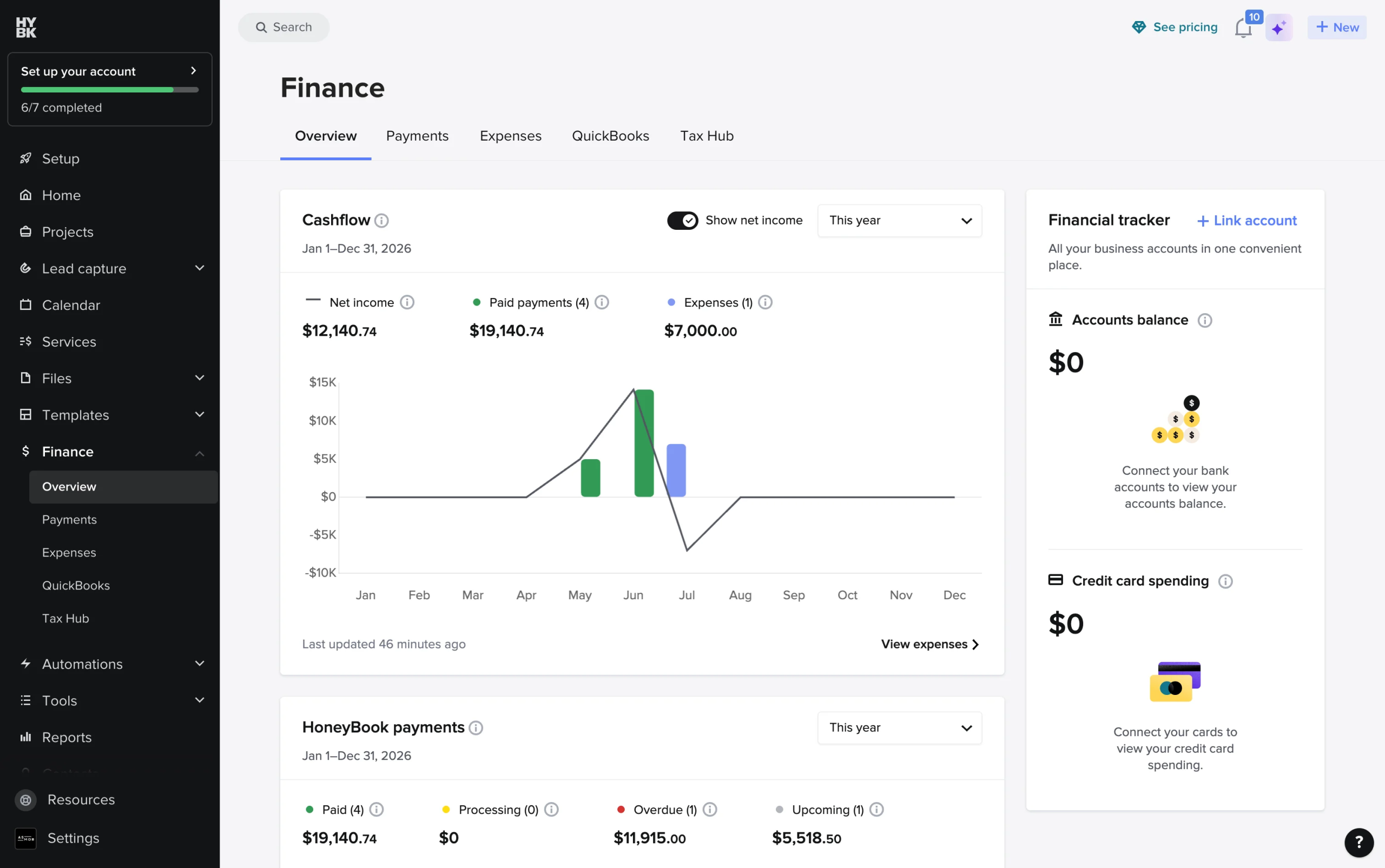
Task: Click the purple AI sparkle icon
Action: pyautogui.click(x=1279, y=28)
